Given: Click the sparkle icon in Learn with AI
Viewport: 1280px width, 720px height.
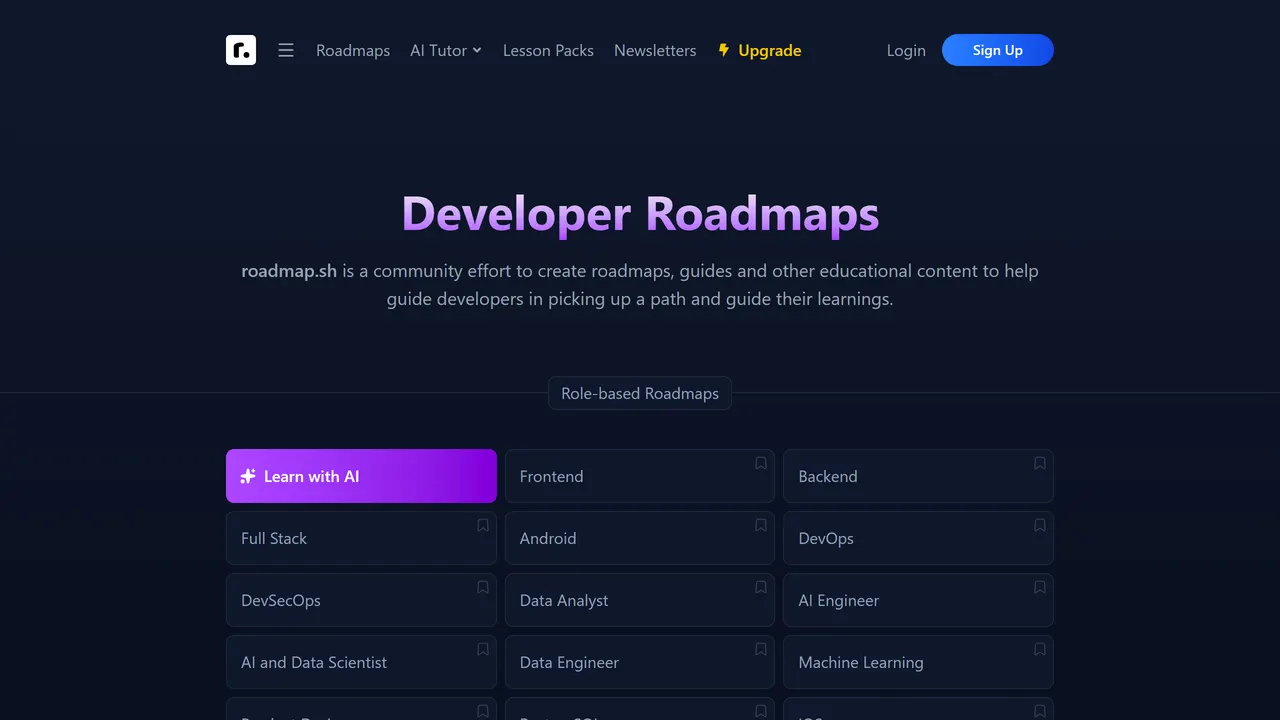Looking at the screenshot, I should coord(248,476).
